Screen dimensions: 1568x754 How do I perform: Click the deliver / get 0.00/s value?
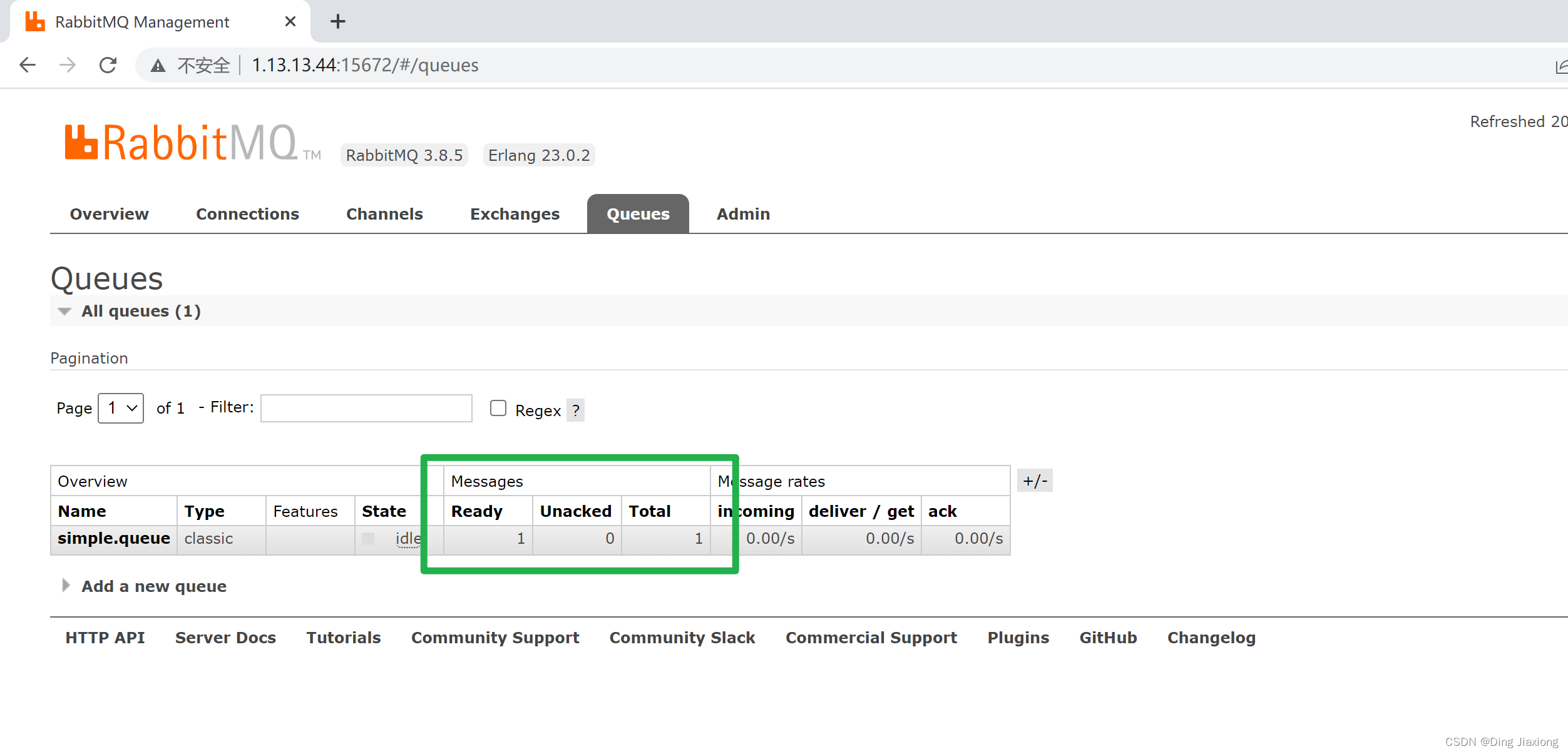889,539
